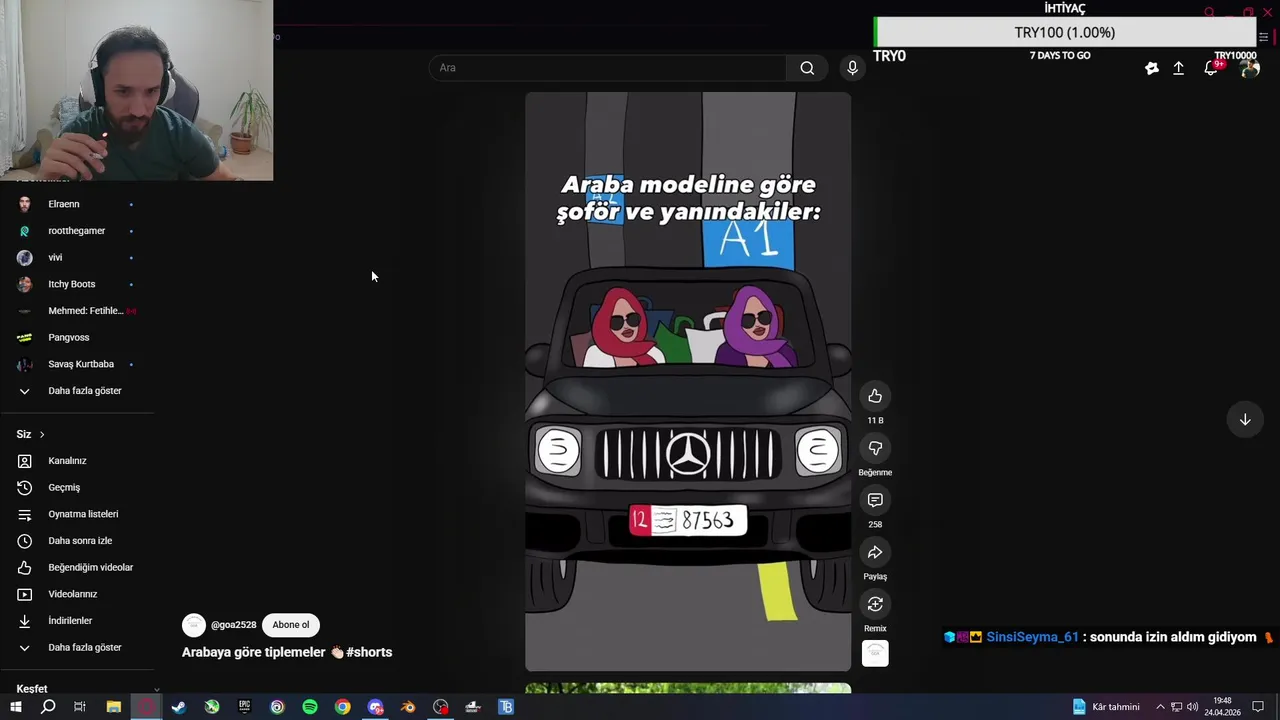Open Windows taskbar search

pos(48,707)
